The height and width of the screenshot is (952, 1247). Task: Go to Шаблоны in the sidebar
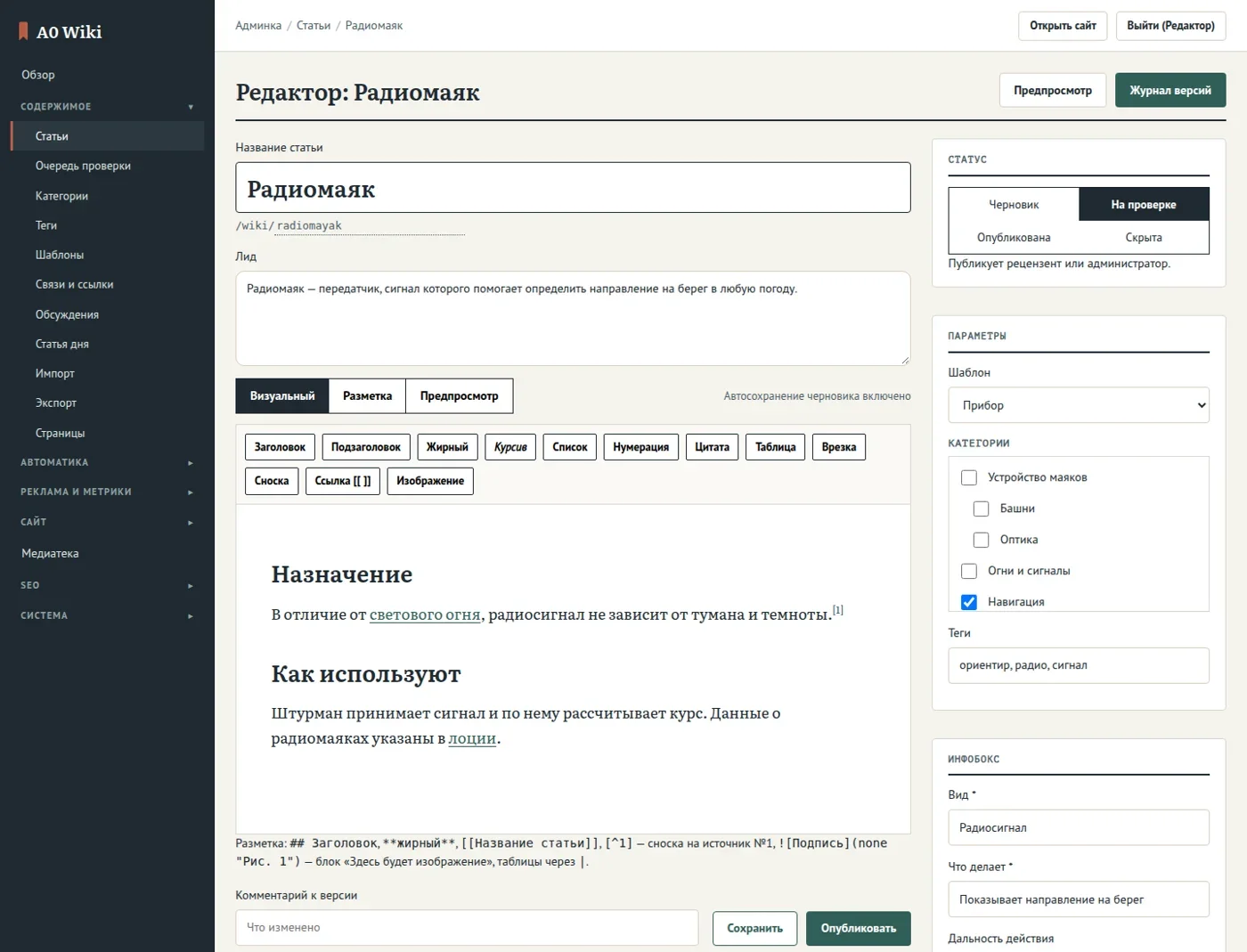click(107, 255)
